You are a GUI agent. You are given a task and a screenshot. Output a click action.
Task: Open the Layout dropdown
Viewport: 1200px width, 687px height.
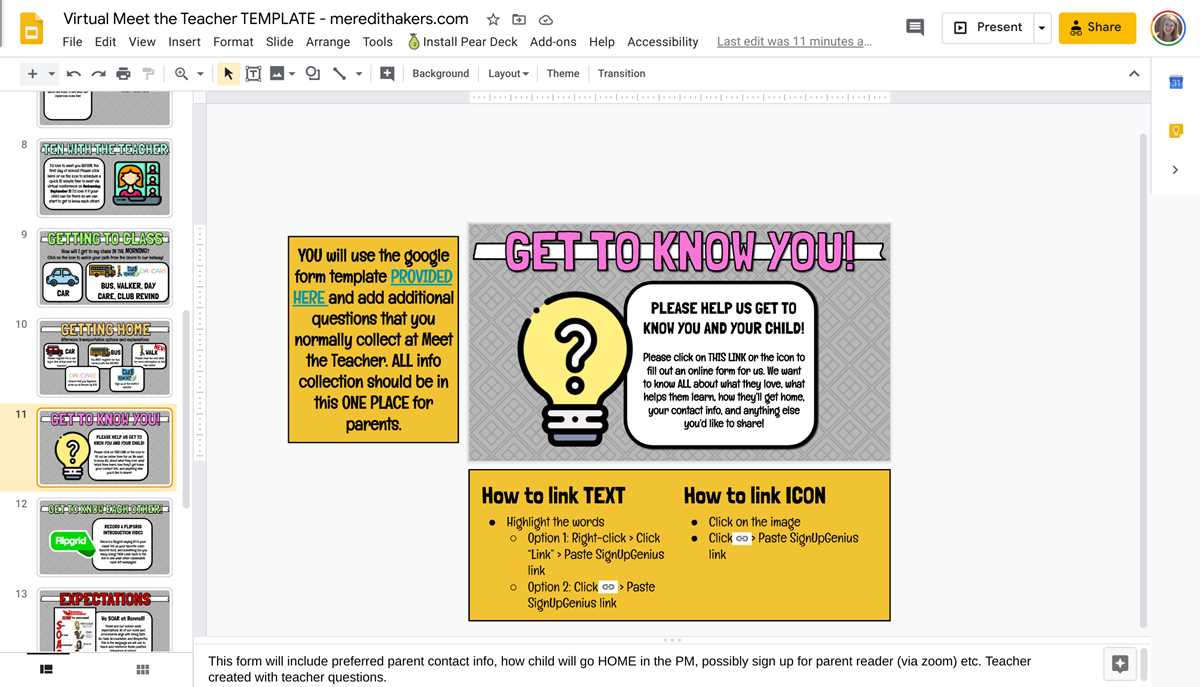(508, 73)
